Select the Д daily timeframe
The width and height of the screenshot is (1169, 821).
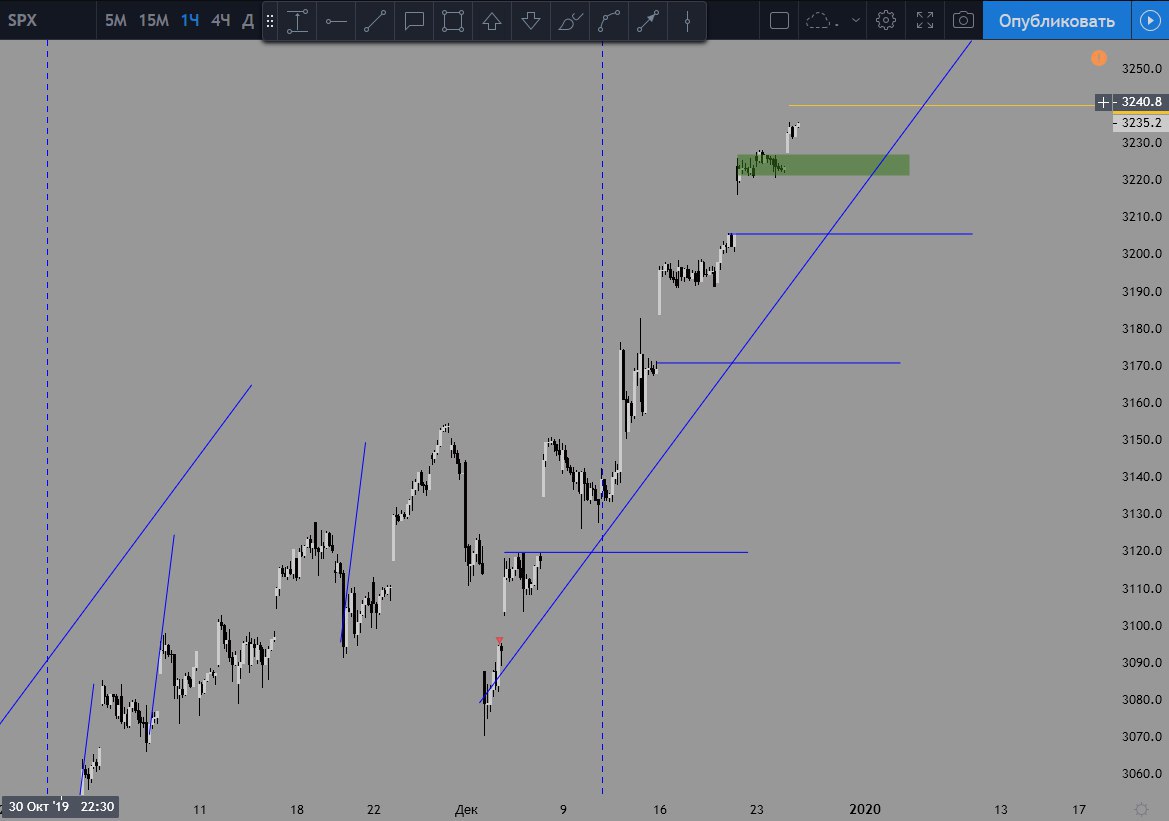248,20
